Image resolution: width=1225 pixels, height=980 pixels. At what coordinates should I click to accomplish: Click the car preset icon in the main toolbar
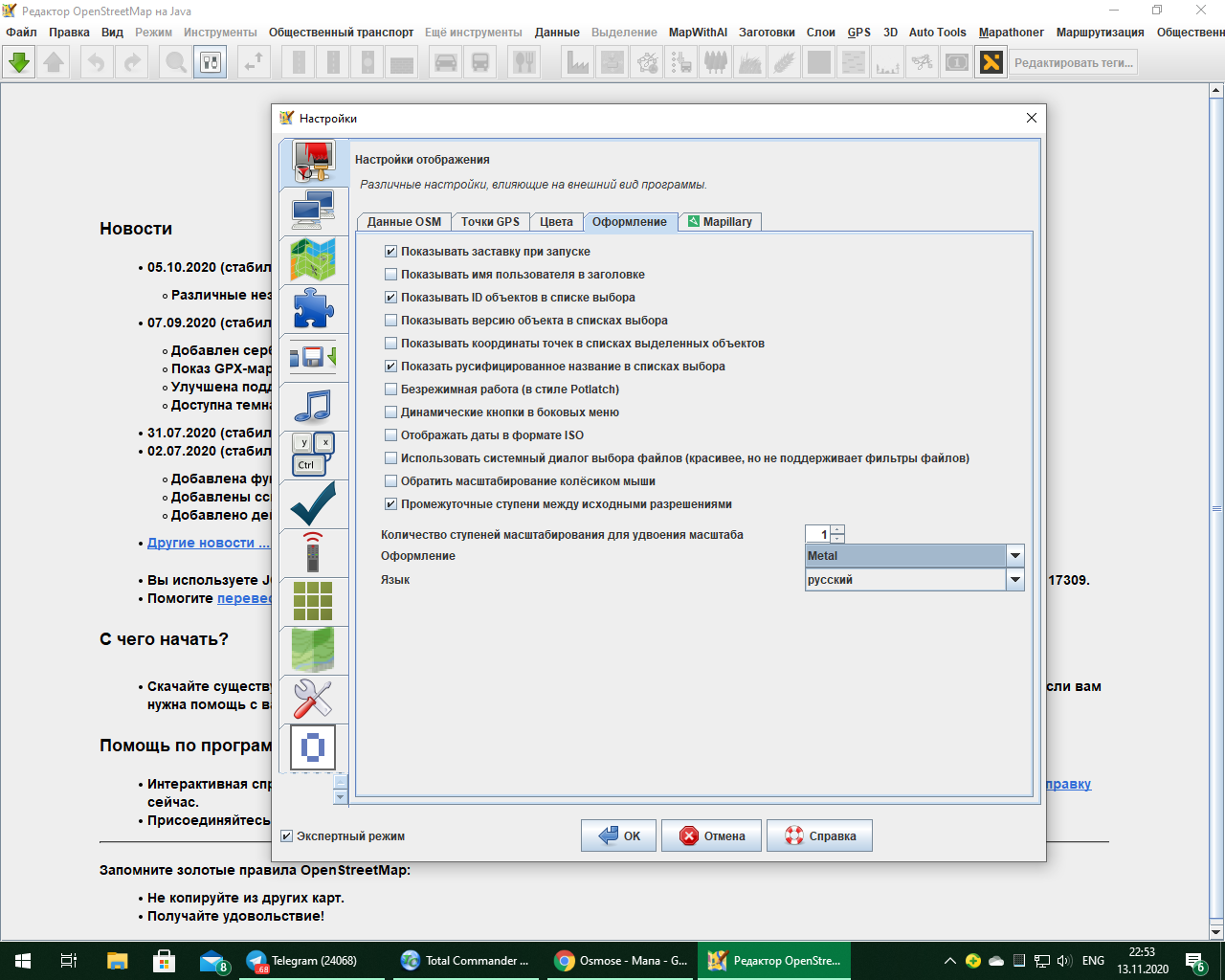446,63
